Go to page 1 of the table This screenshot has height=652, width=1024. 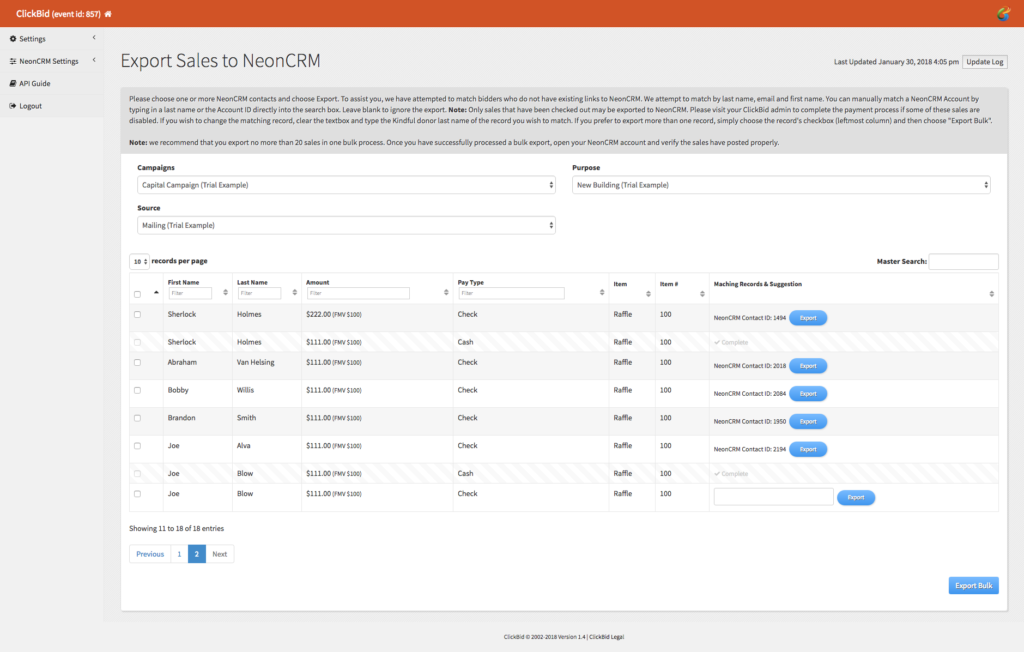[x=179, y=554]
